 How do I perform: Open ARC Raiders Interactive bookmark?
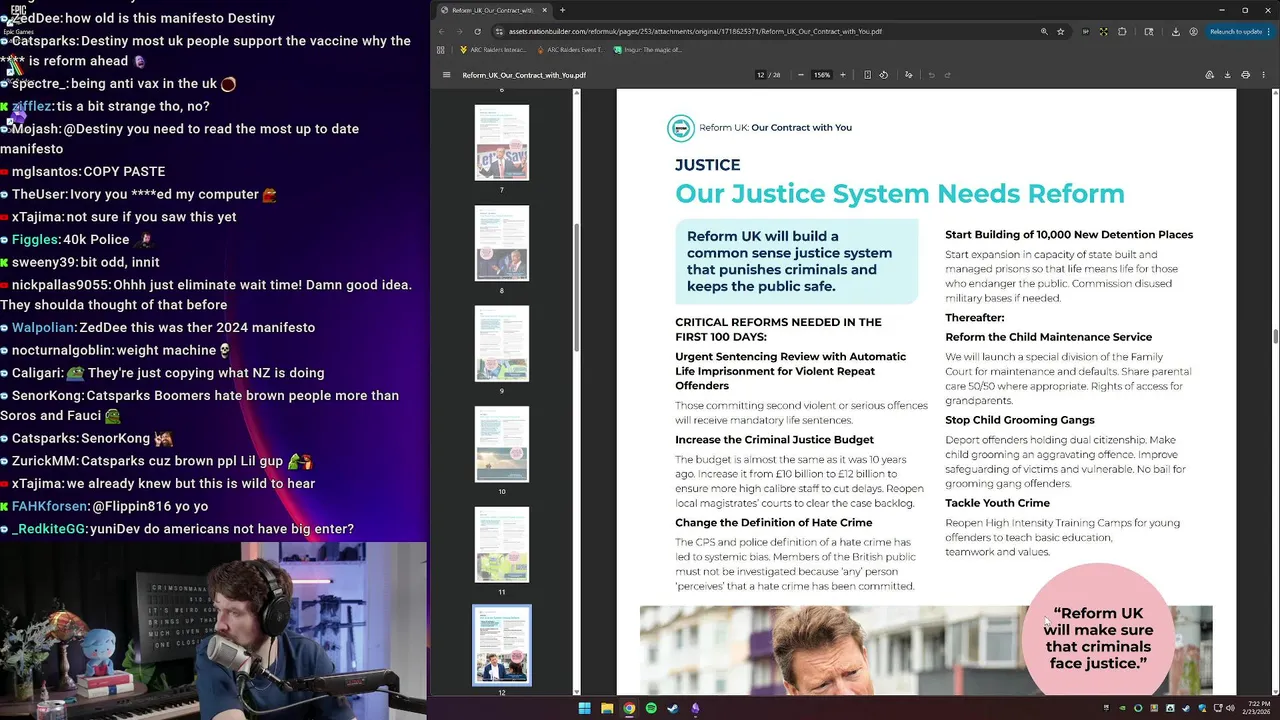491,49
